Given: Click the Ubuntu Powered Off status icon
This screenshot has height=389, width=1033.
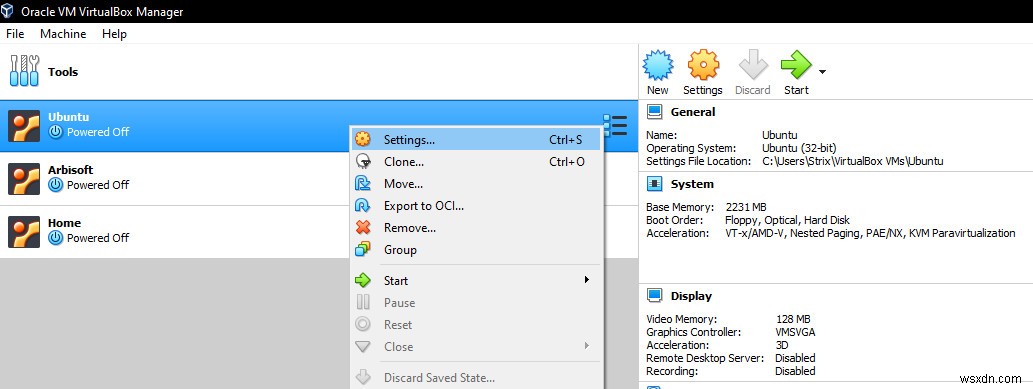Looking at the screenshot, I should 56,132.
